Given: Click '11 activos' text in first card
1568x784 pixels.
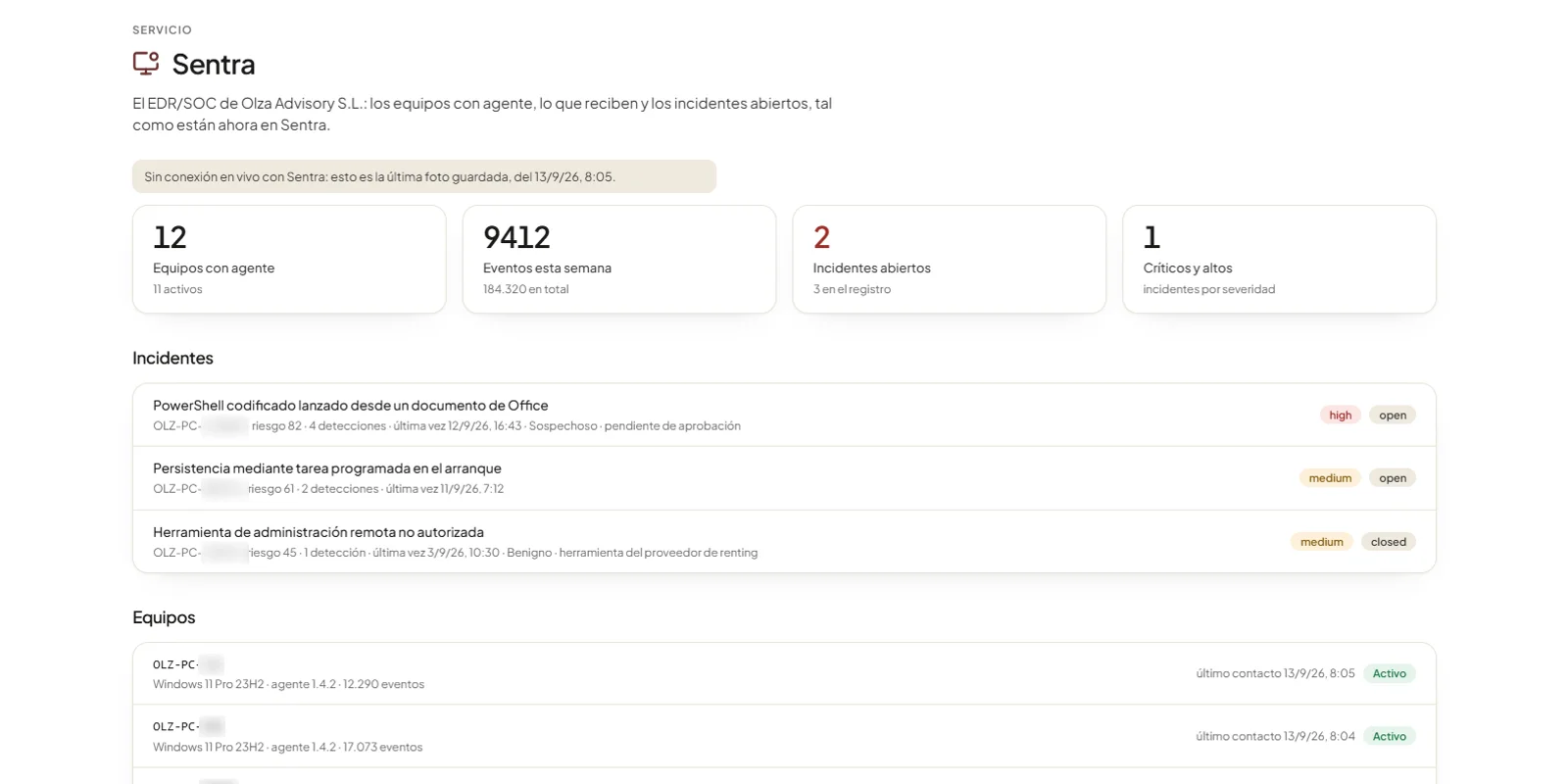Looking at the screenshot, I should (177, 289).
